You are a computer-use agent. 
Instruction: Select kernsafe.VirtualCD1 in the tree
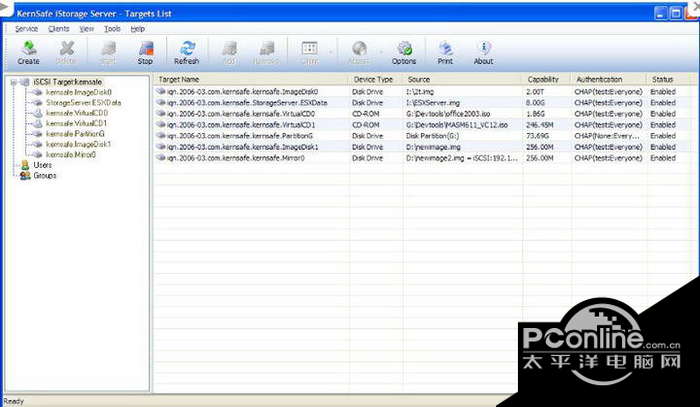76,124
